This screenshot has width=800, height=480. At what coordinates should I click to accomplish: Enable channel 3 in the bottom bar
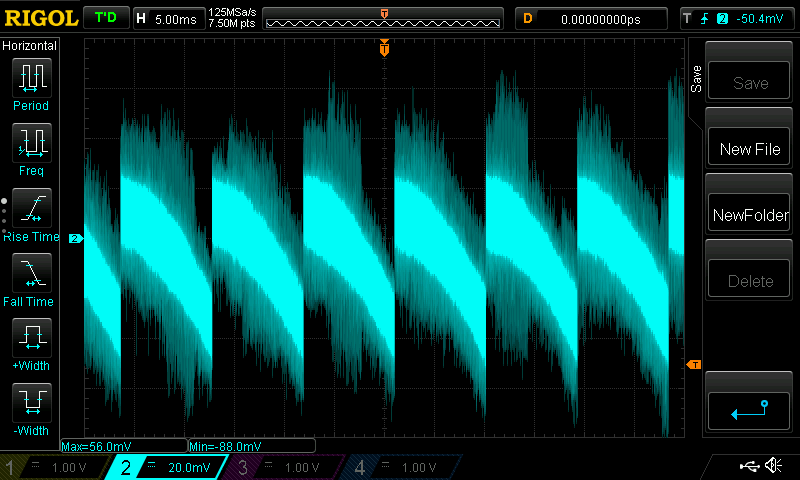283,467
